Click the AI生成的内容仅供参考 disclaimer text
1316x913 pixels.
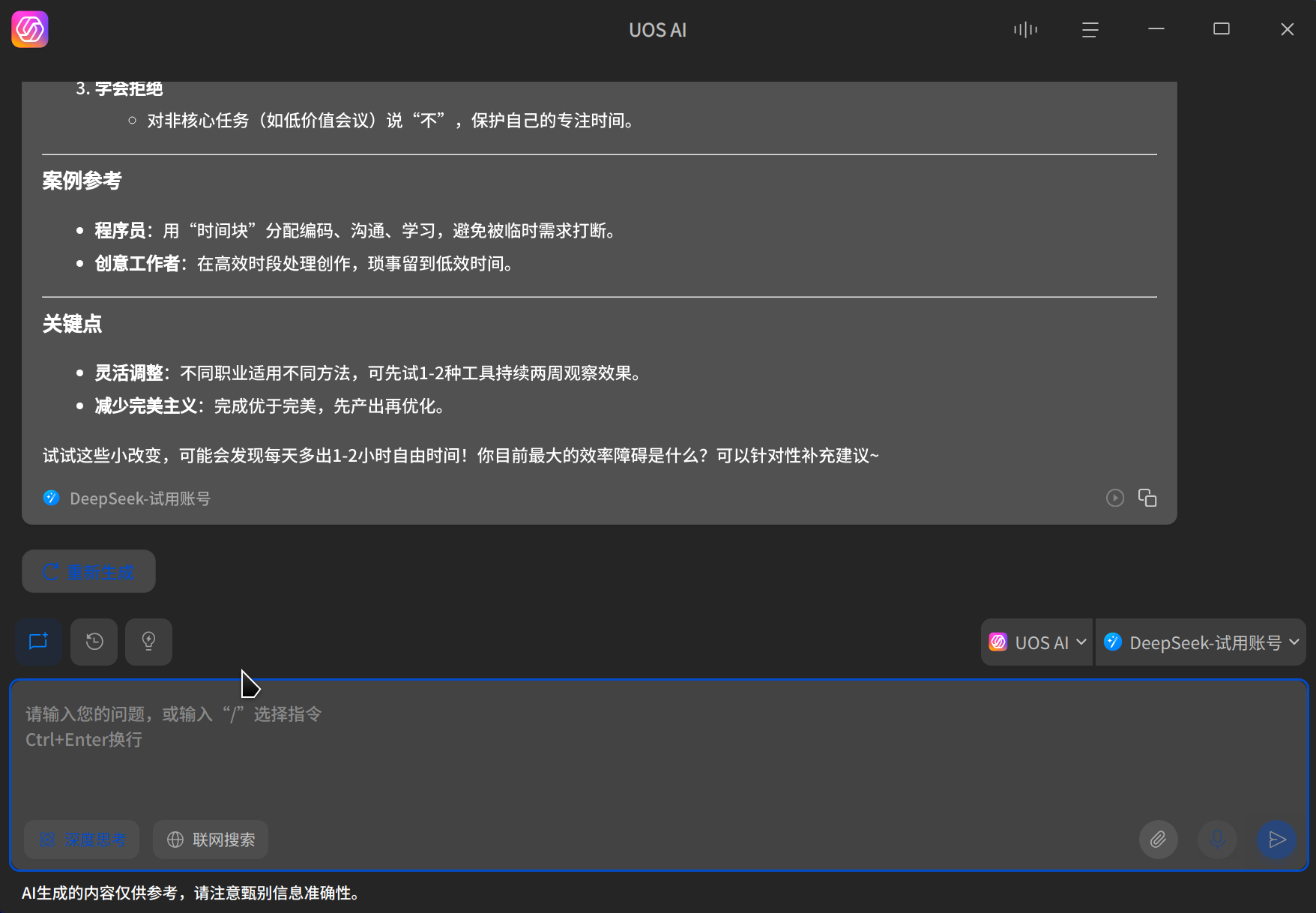coord(190,893)
